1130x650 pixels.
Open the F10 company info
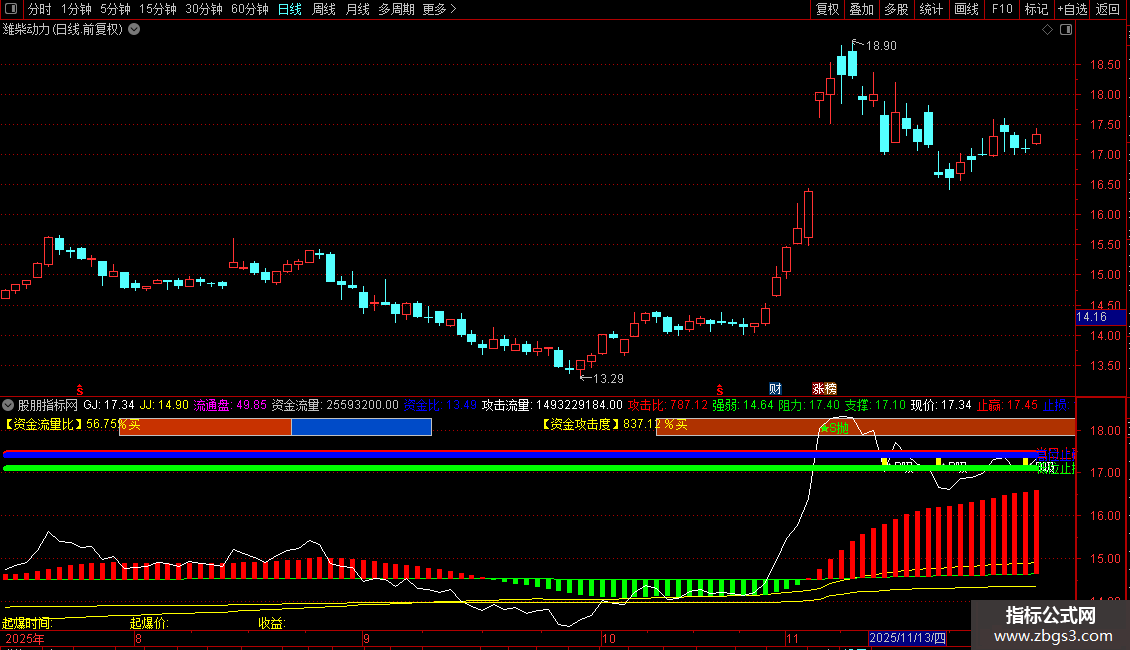[1002, 9]
